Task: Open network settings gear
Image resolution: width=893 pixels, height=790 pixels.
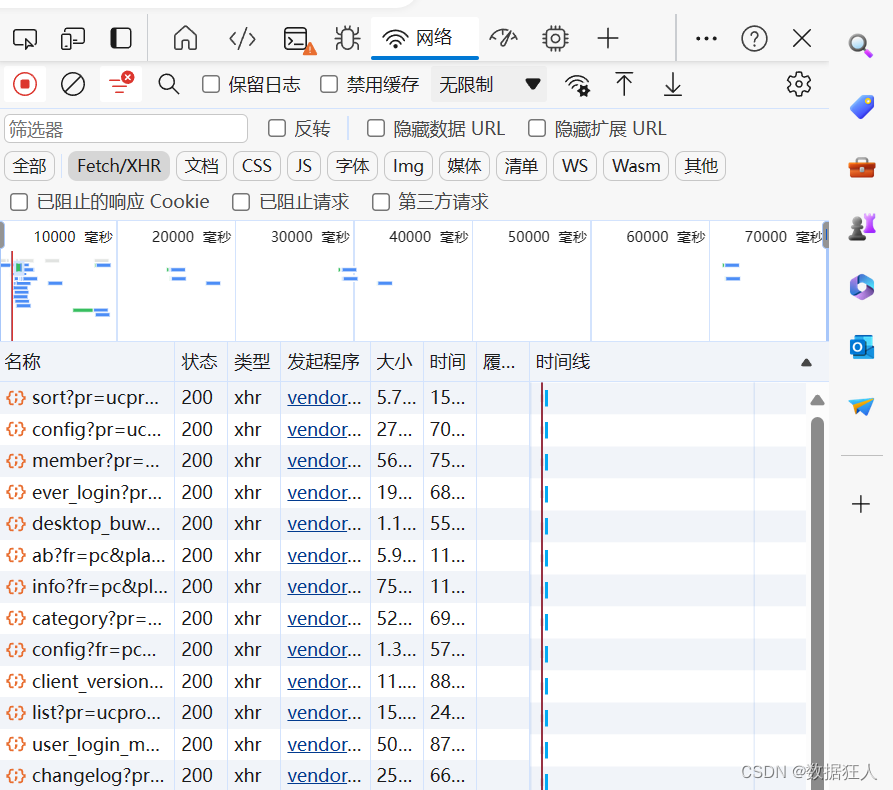Action: click(798, 84)
